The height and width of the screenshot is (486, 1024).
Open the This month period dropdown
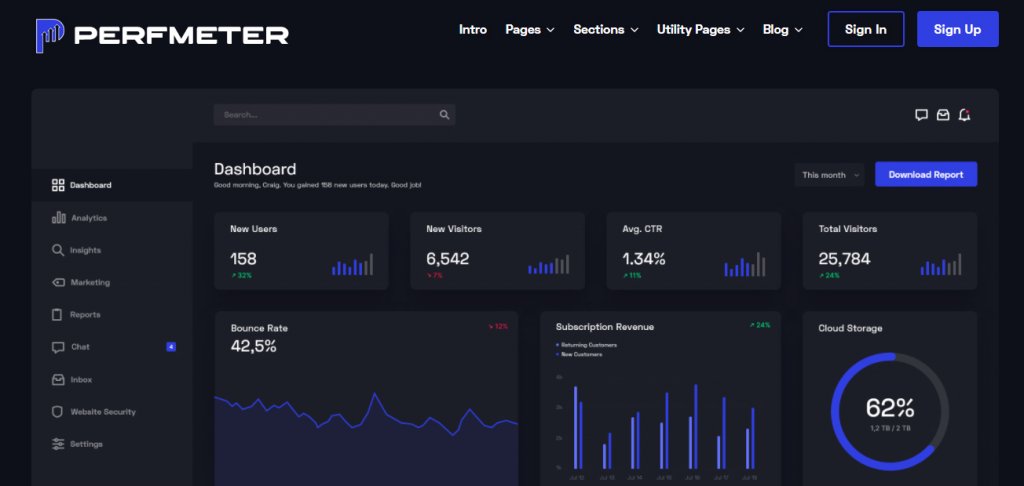pos(829,175)
